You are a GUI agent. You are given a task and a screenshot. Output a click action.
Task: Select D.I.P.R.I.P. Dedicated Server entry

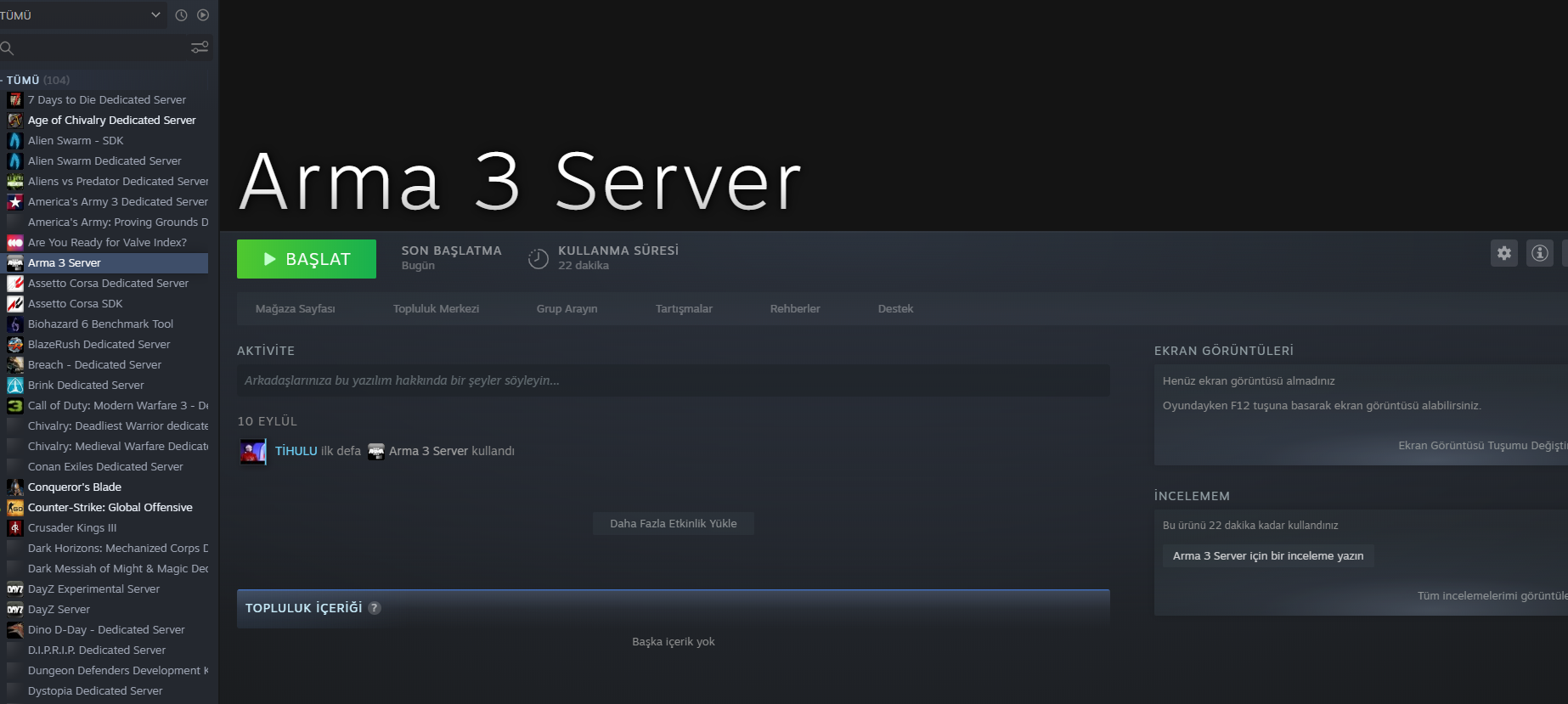pos(104,650)
